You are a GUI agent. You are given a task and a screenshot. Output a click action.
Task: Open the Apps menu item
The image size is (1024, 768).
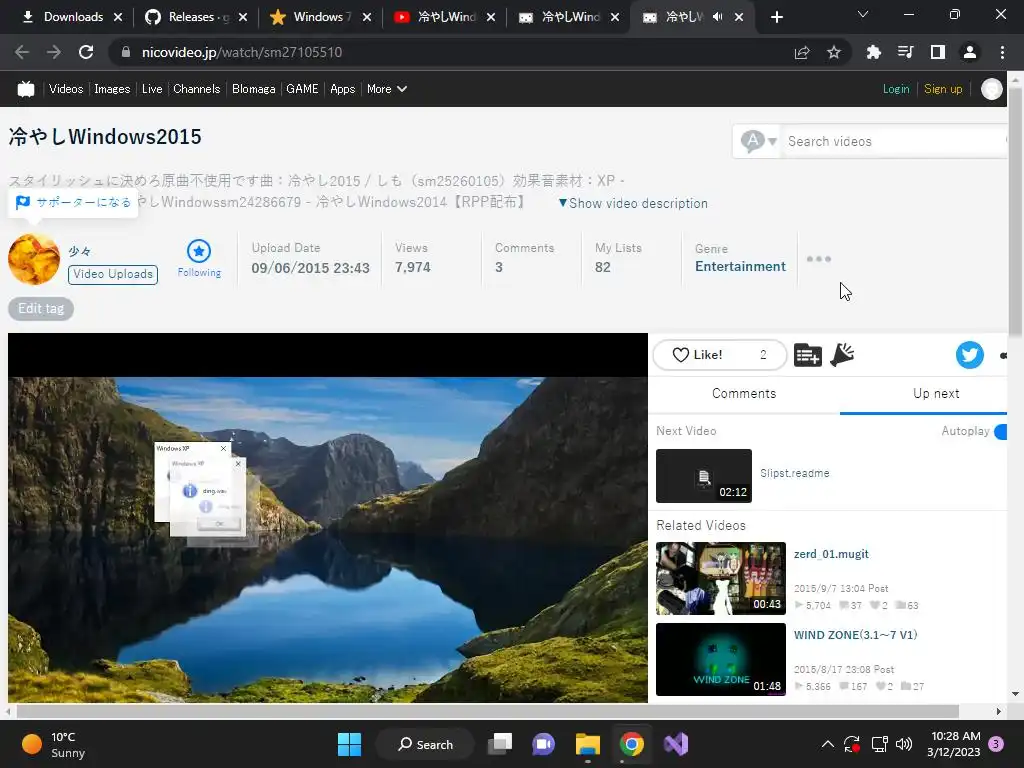coord(343,89)
